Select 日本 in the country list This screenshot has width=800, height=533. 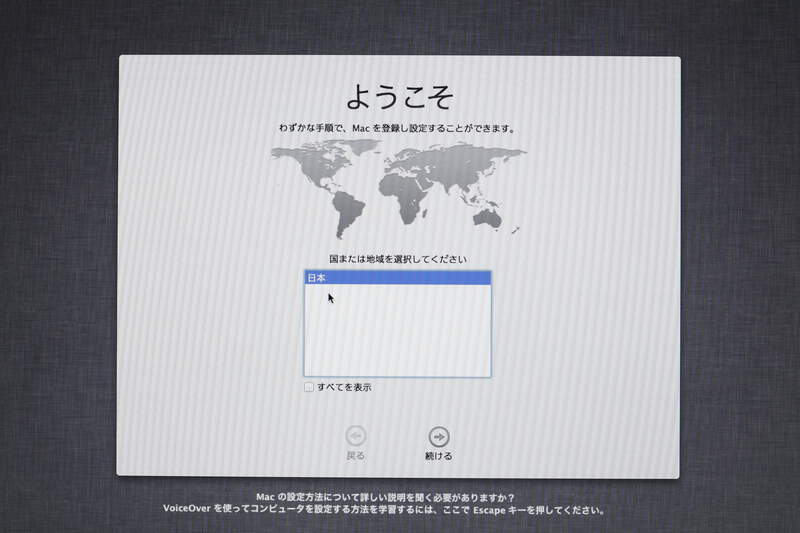coord(397,278)
